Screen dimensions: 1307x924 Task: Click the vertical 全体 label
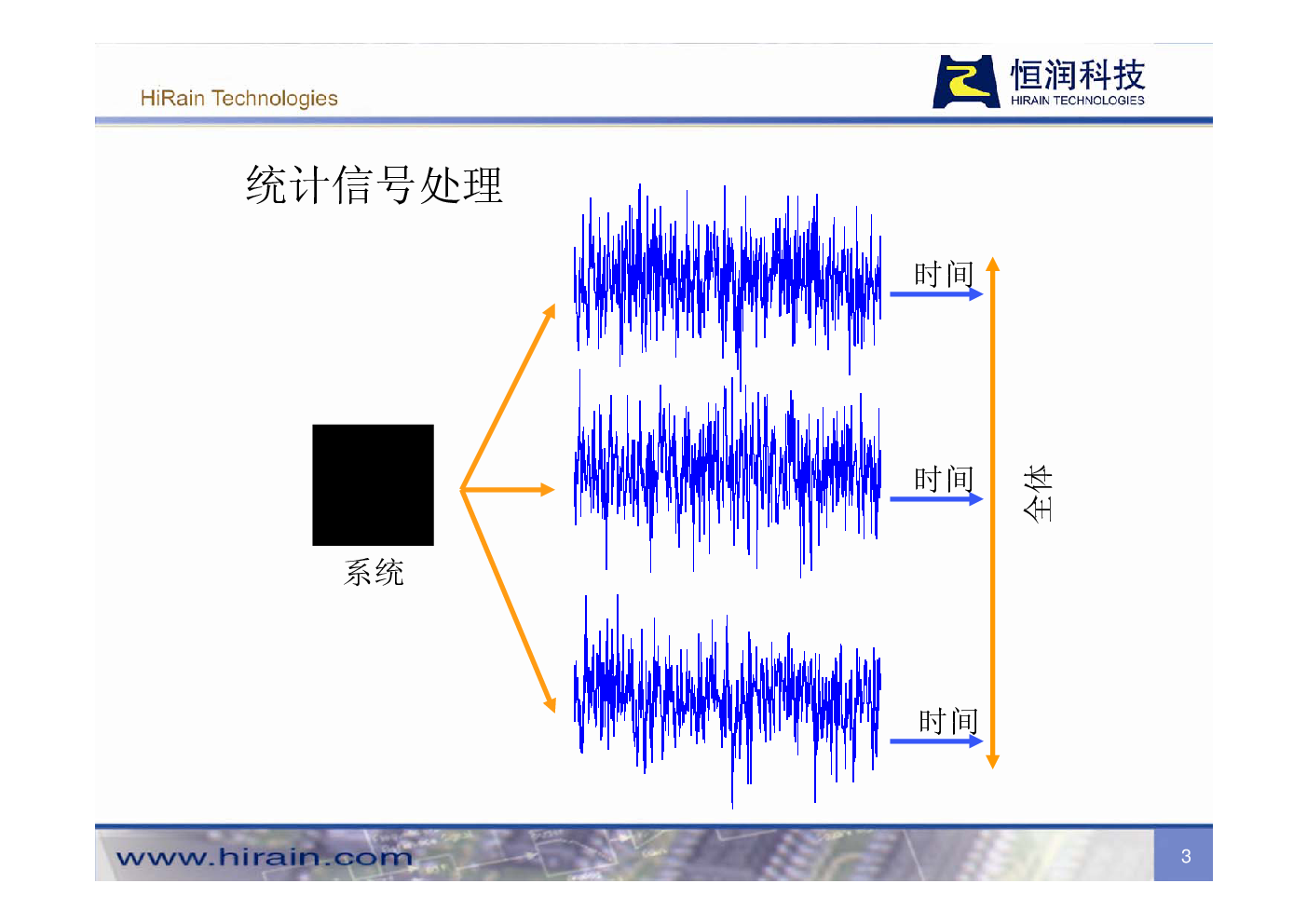tap(1038, 493)
